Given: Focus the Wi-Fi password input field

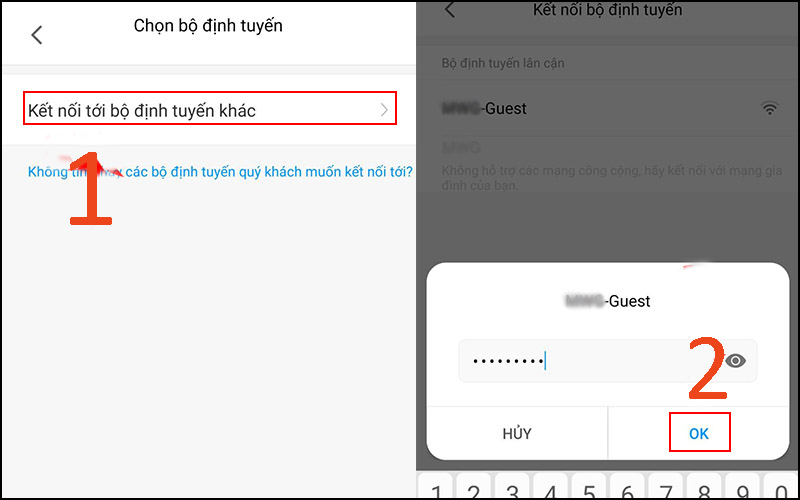Looking at the screenshot, I should click(607, 361).
